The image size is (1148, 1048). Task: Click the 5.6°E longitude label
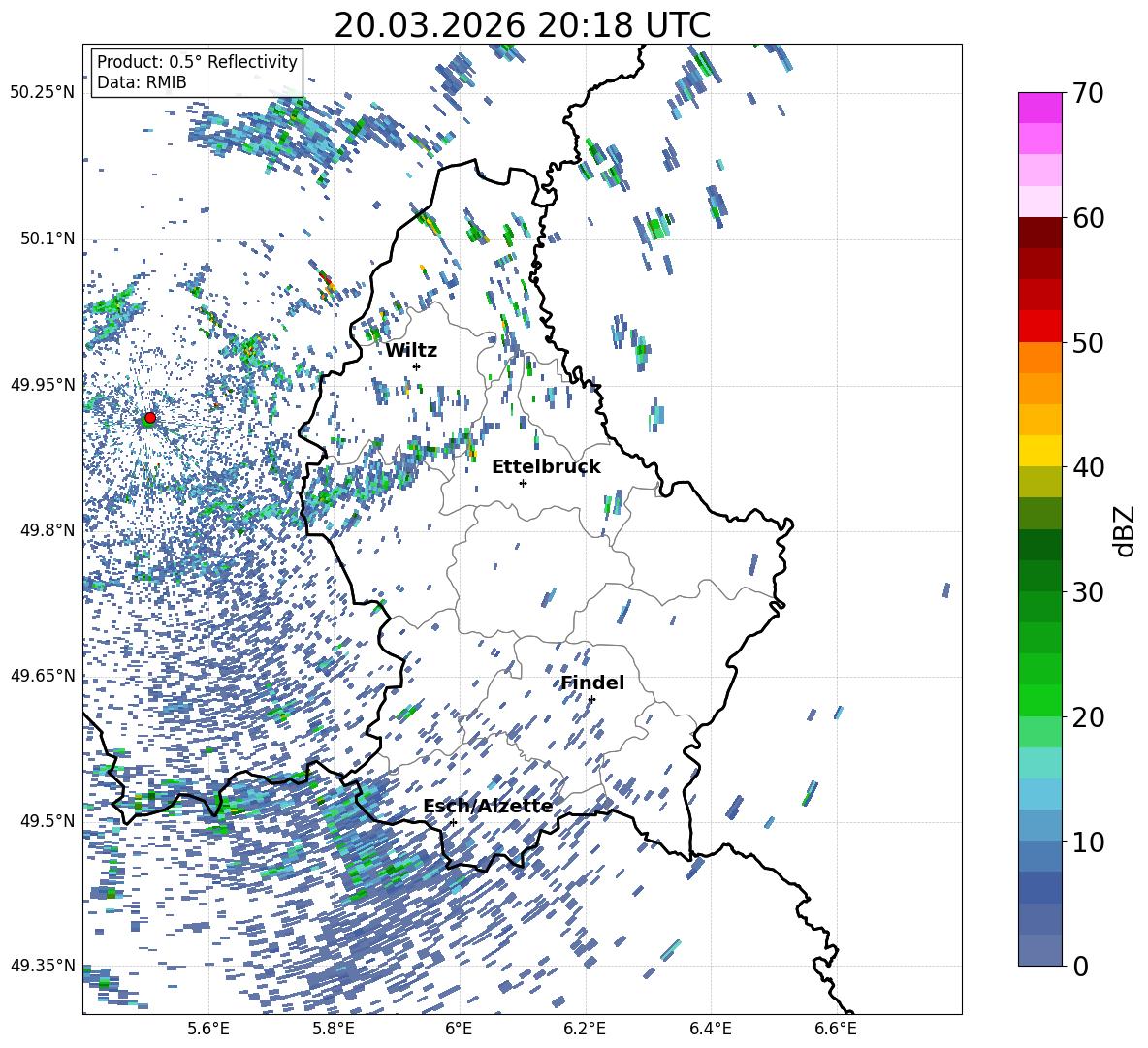[207, 1029]
